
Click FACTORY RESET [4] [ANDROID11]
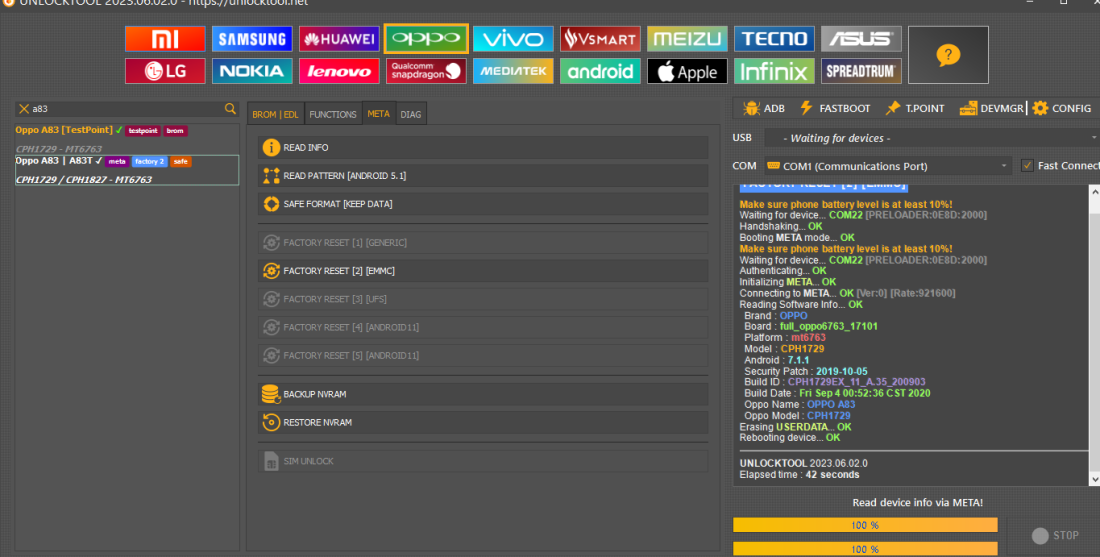click(483, 328)
